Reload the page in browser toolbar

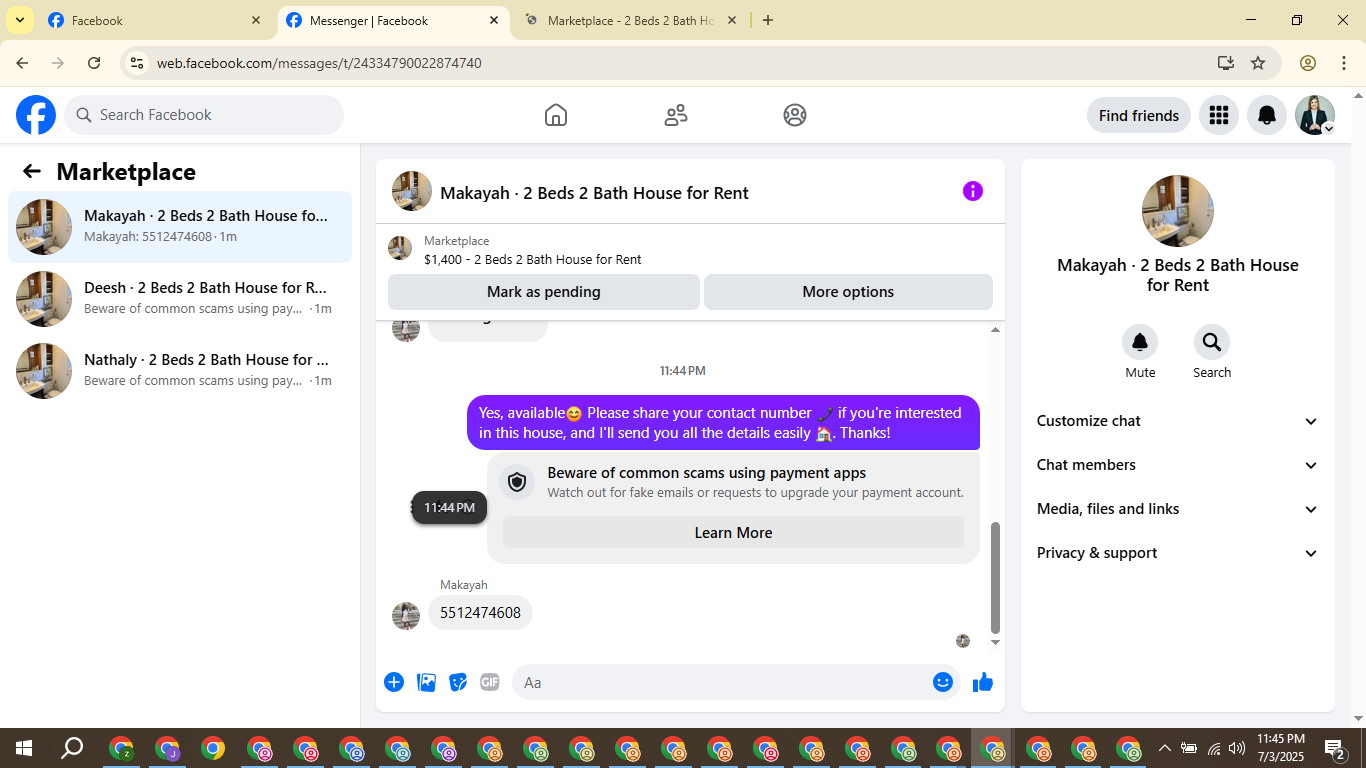point(94,63)
